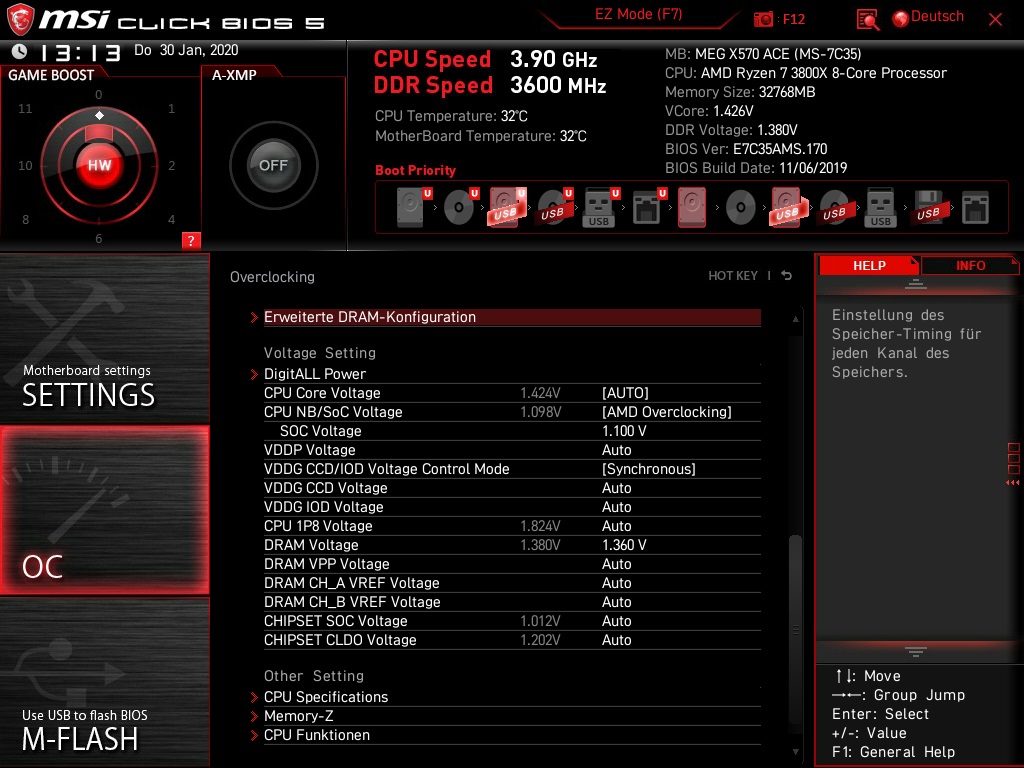Edit DRAM CH_A VREF Voltage value
The image size is (1024, 768).
tap(616, 583)
